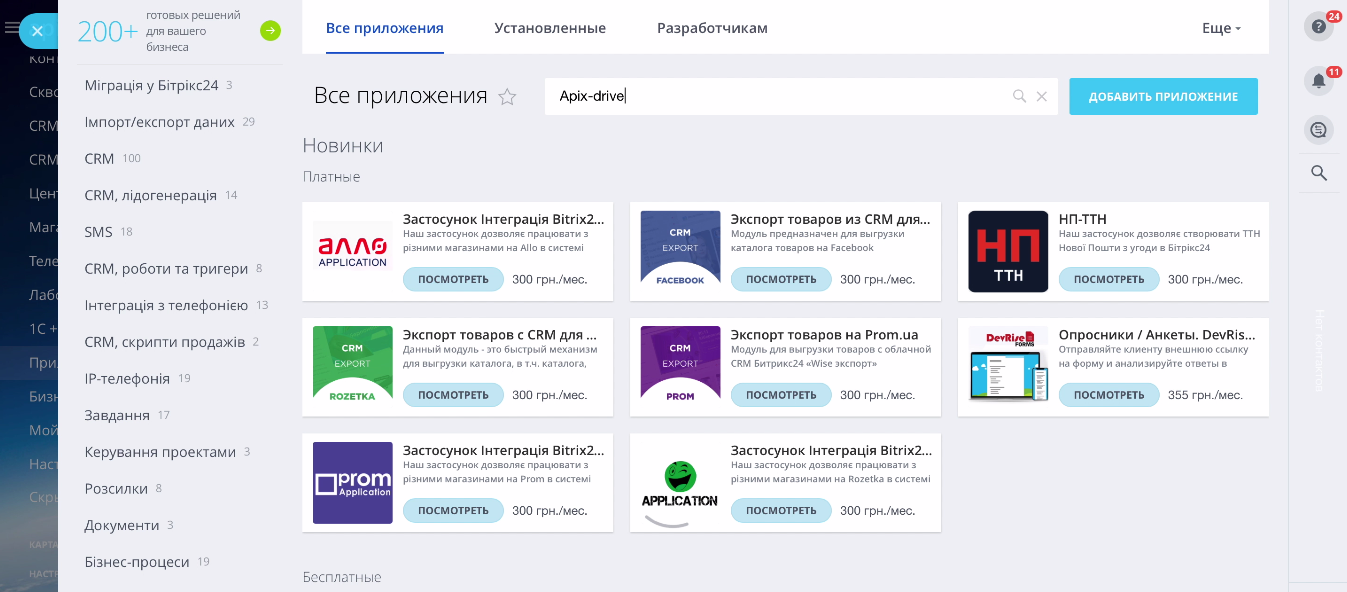Open Экспорт товаров на Prom.ua title
Viewport: 1347px width, 592px height.
coord(824,335)
